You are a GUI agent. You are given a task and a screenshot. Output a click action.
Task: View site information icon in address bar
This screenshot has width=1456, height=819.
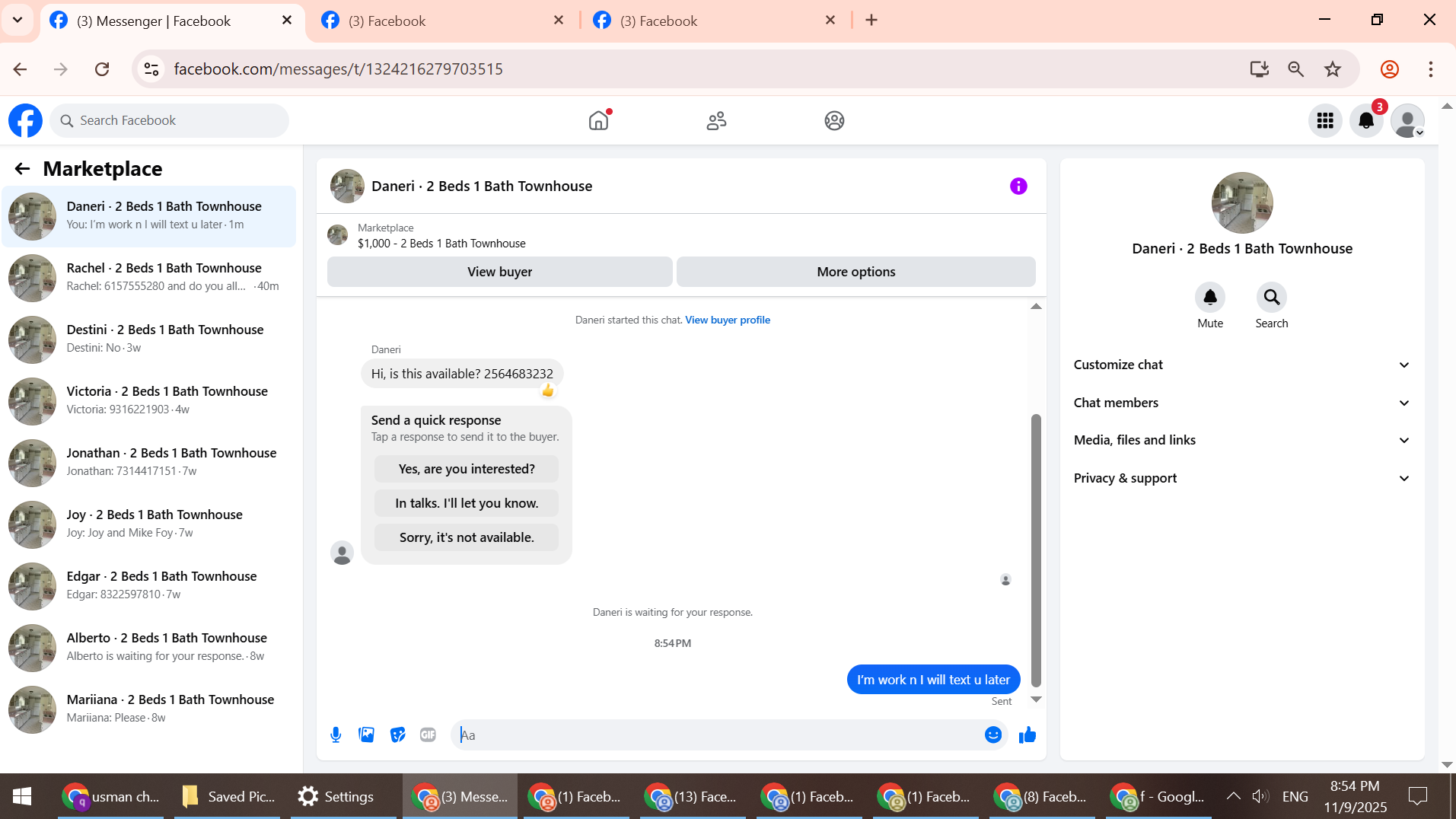point(151,69)
